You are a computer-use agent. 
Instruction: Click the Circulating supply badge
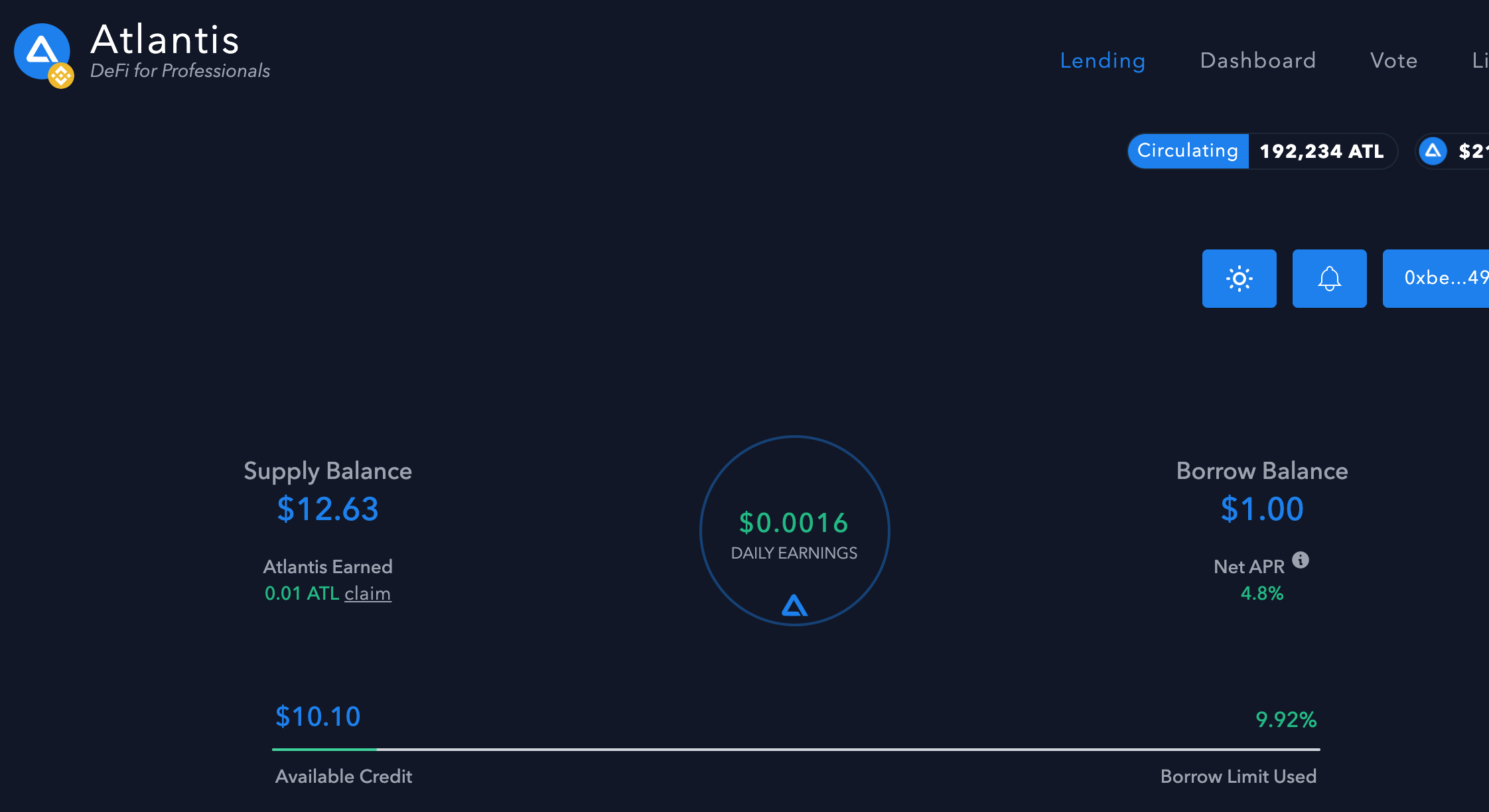1188,151
